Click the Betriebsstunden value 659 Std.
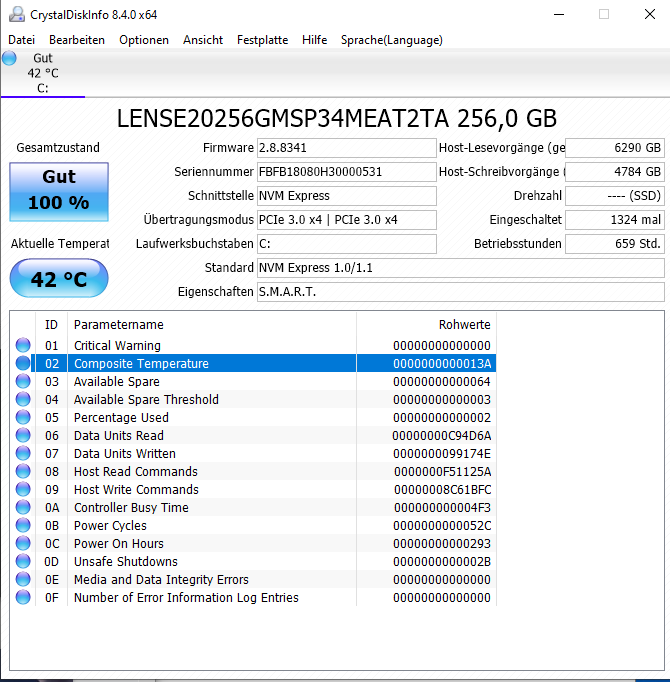The width and height of the screenshot is (670, 682). 615,244
